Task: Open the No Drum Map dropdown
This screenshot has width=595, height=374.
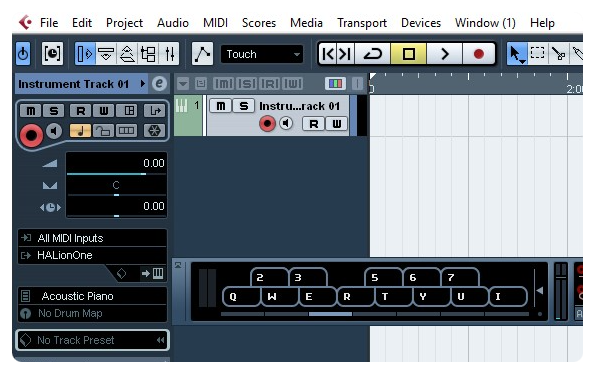Action: tap(93, 313)
